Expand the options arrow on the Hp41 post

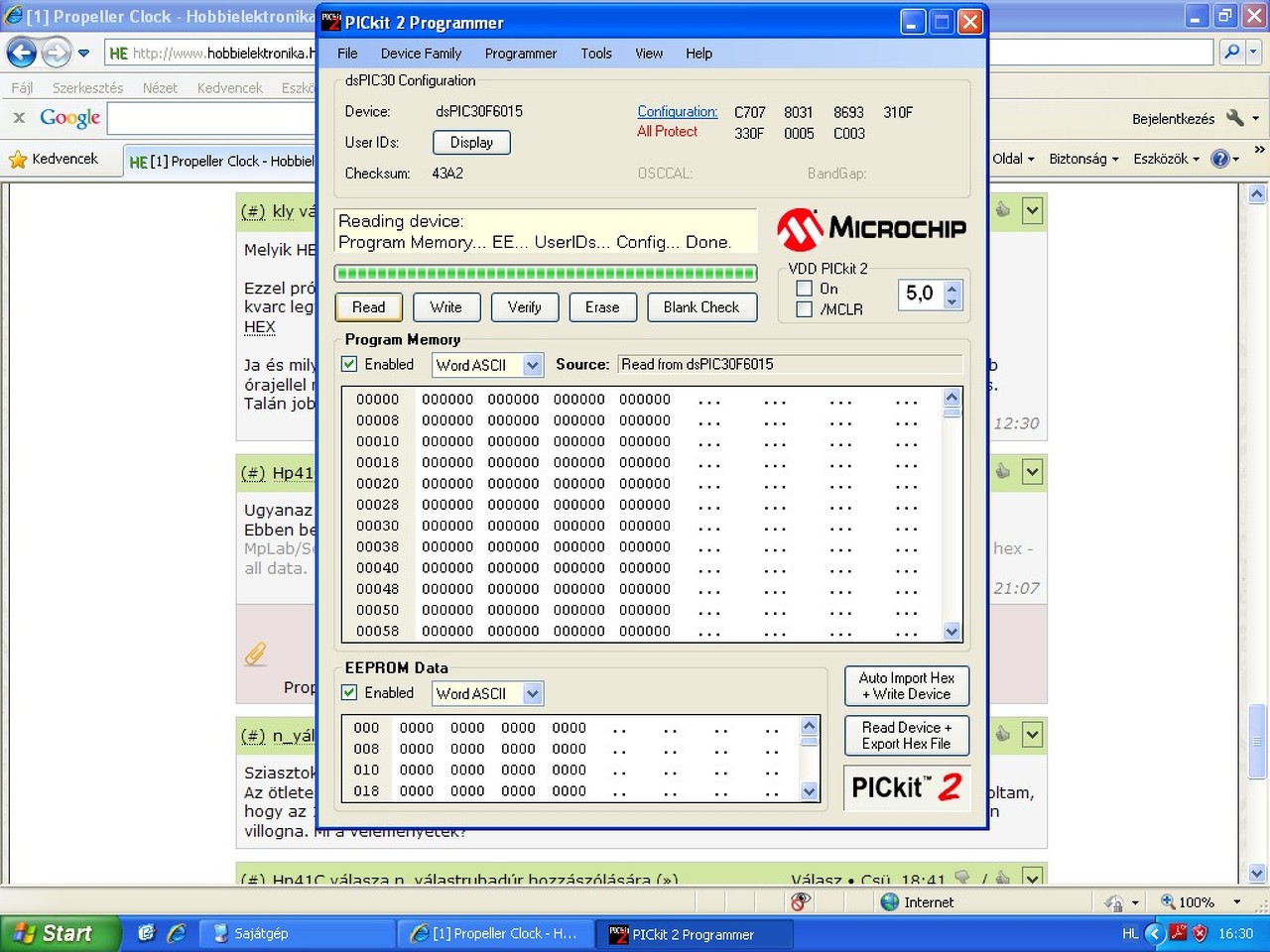click(1033, 472)
